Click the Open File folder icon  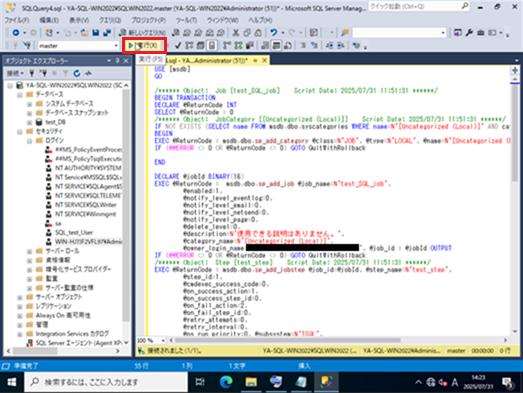coord(84,33)
